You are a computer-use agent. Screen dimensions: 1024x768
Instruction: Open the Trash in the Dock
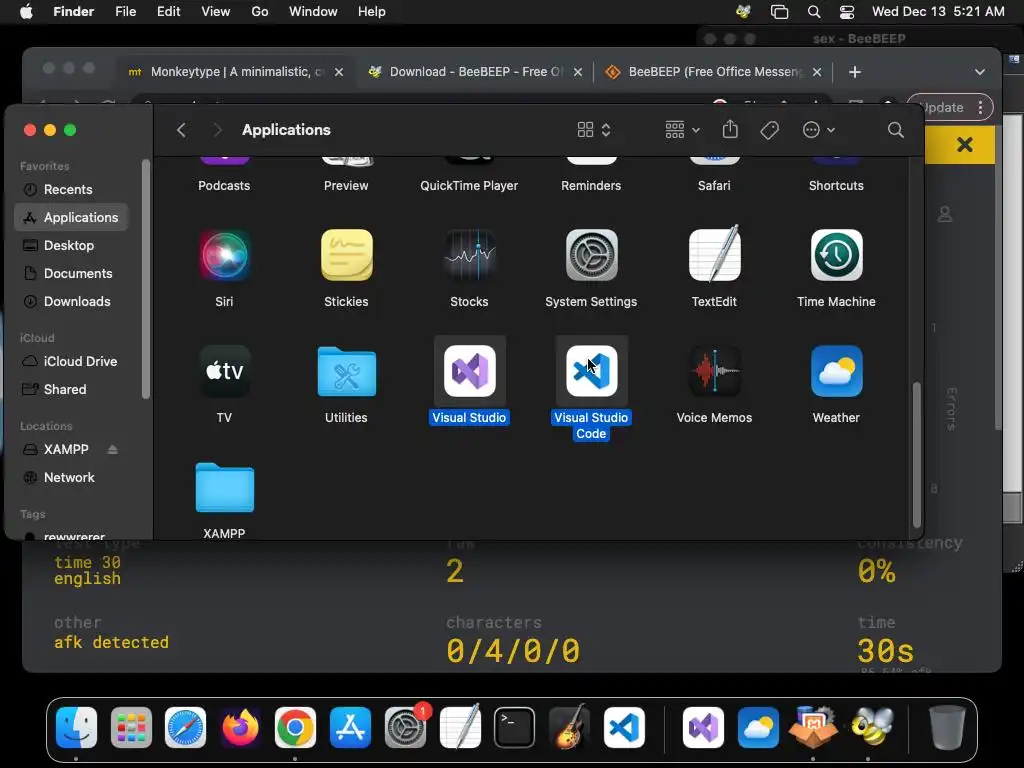pyautogui.click(x=948, y=728)
